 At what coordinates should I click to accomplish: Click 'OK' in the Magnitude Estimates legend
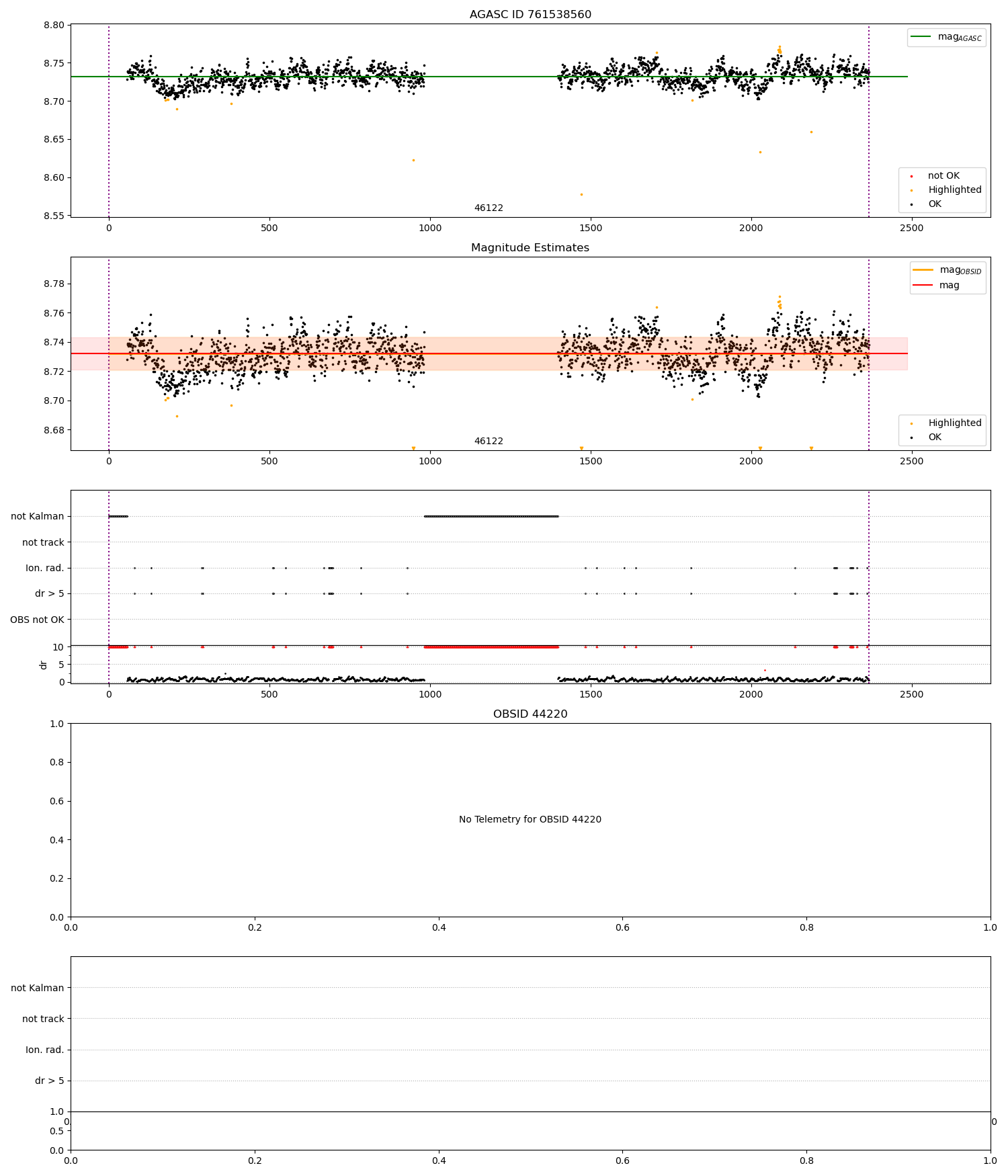pos(935,437)
